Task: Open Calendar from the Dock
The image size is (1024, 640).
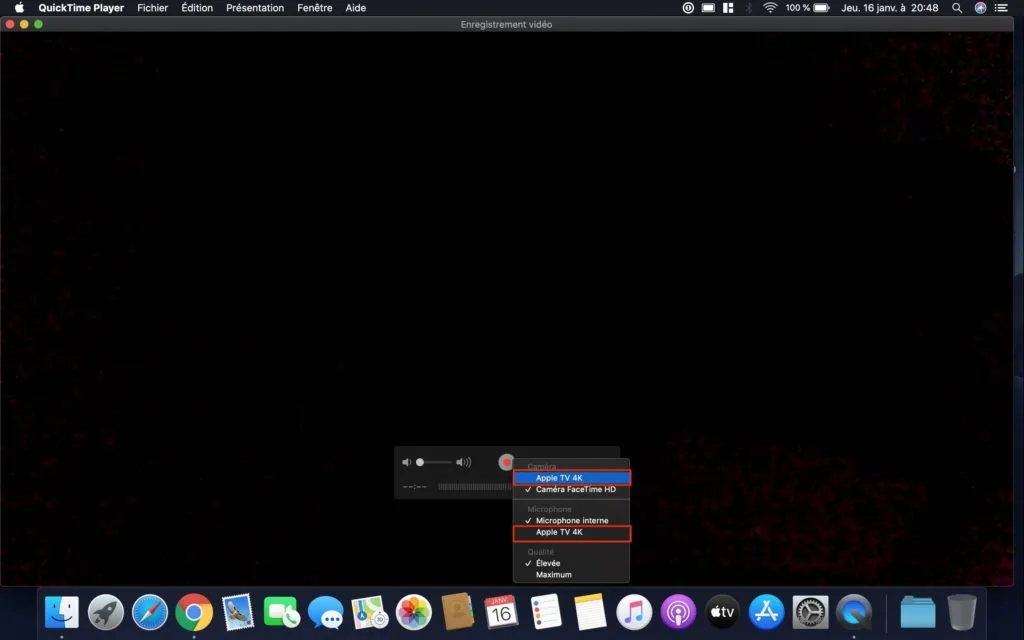Action: pos(502,613)
